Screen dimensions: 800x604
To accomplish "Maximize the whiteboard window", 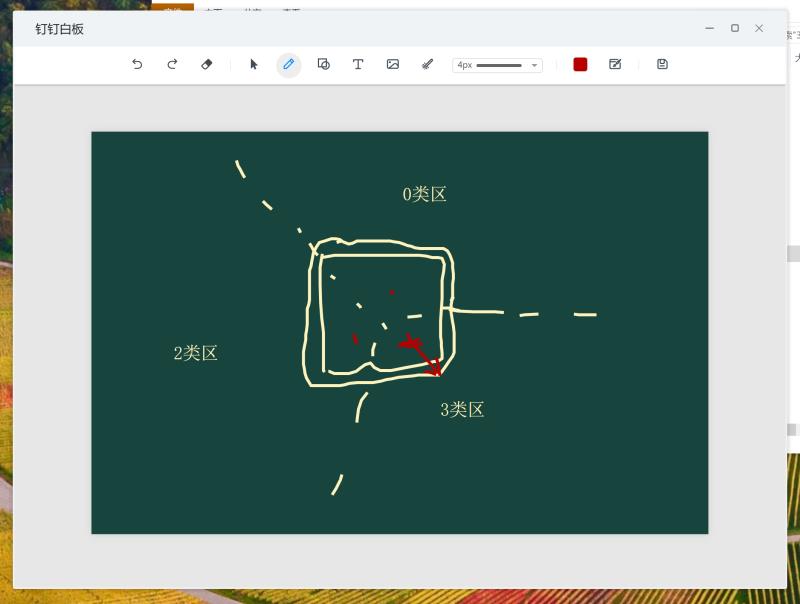I will 735,28.
